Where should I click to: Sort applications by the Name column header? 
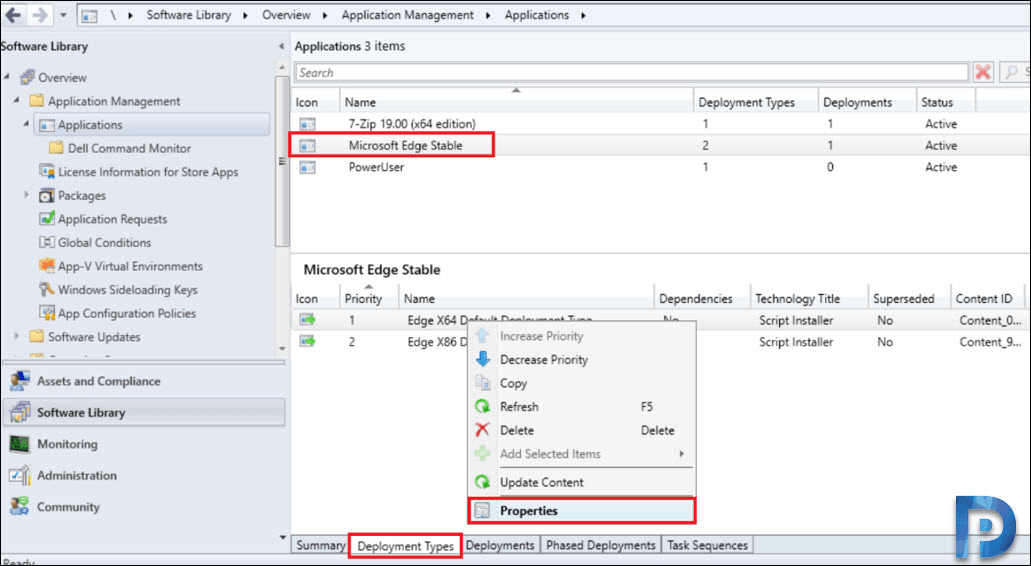[x=516, y=102]
